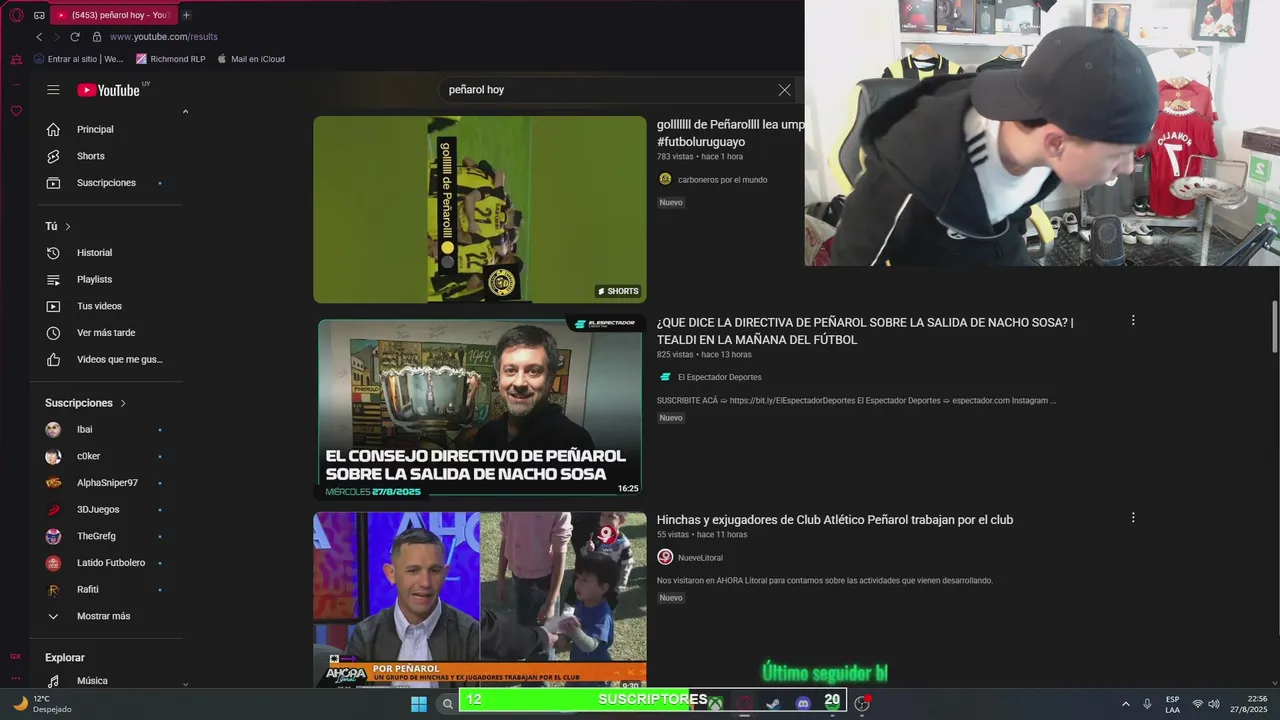Click El Espectador Deportes channel avatar
The image size is (1280, 720).
click(x=665, y=377)
